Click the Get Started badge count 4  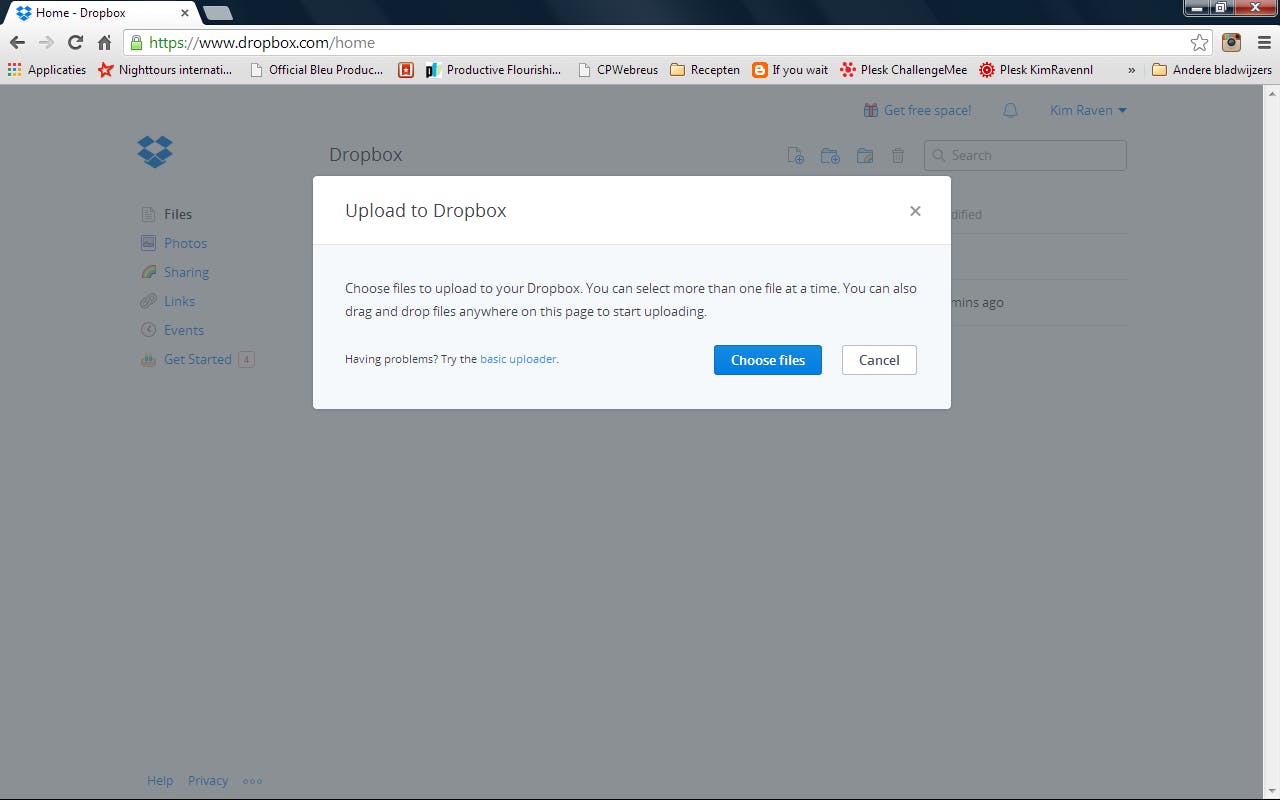click(246, 359)
